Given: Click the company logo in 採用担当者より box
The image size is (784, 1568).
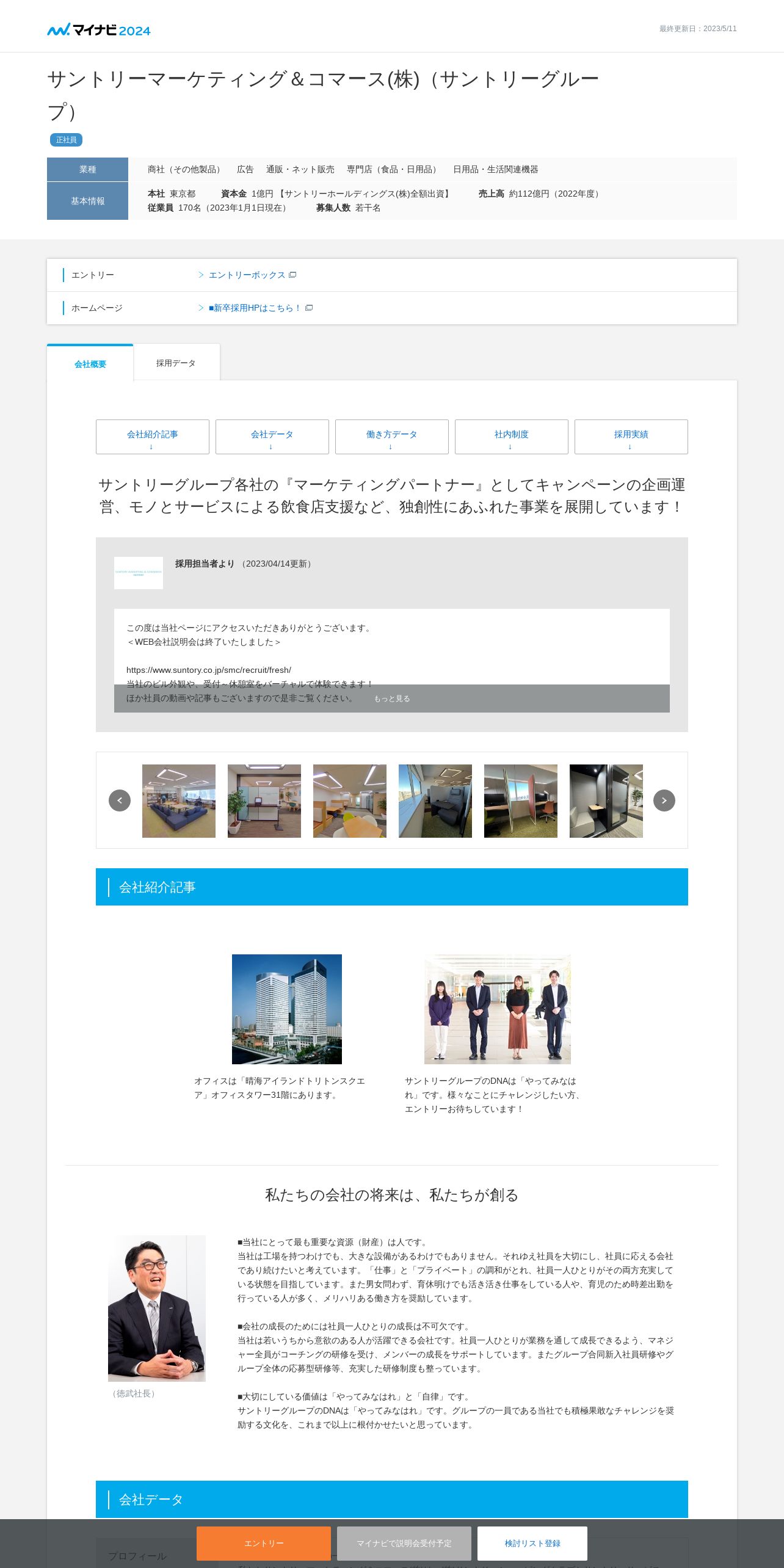Looking at the screenshot, I should [x=139, y=573].
